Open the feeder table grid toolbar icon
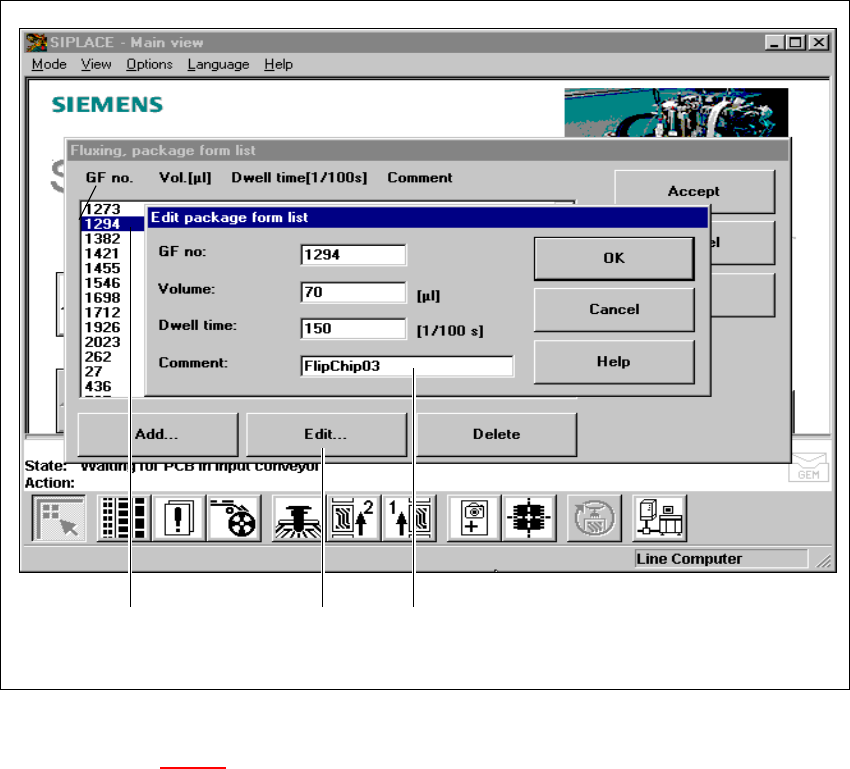This screenshot has width=850, height=769. [124, 518]
